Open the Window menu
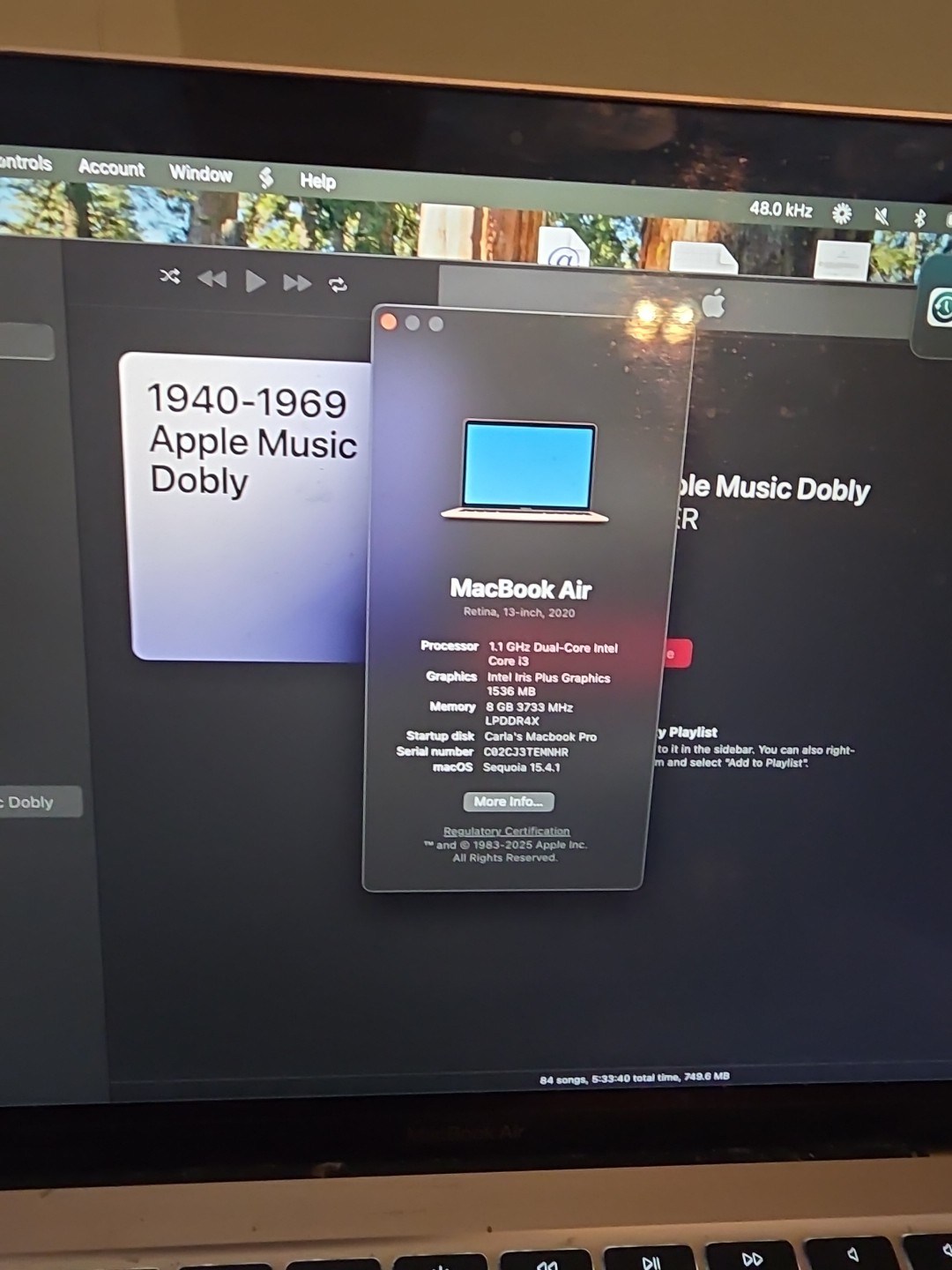Viewport: 952px width, 1270px height. coord(201,173)
